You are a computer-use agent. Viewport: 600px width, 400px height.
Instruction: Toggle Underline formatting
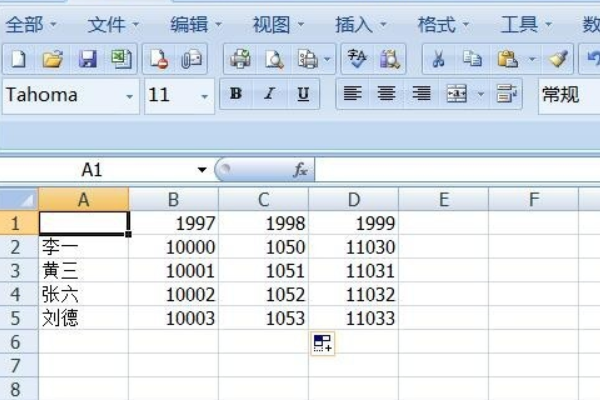(x=303, y=94)
